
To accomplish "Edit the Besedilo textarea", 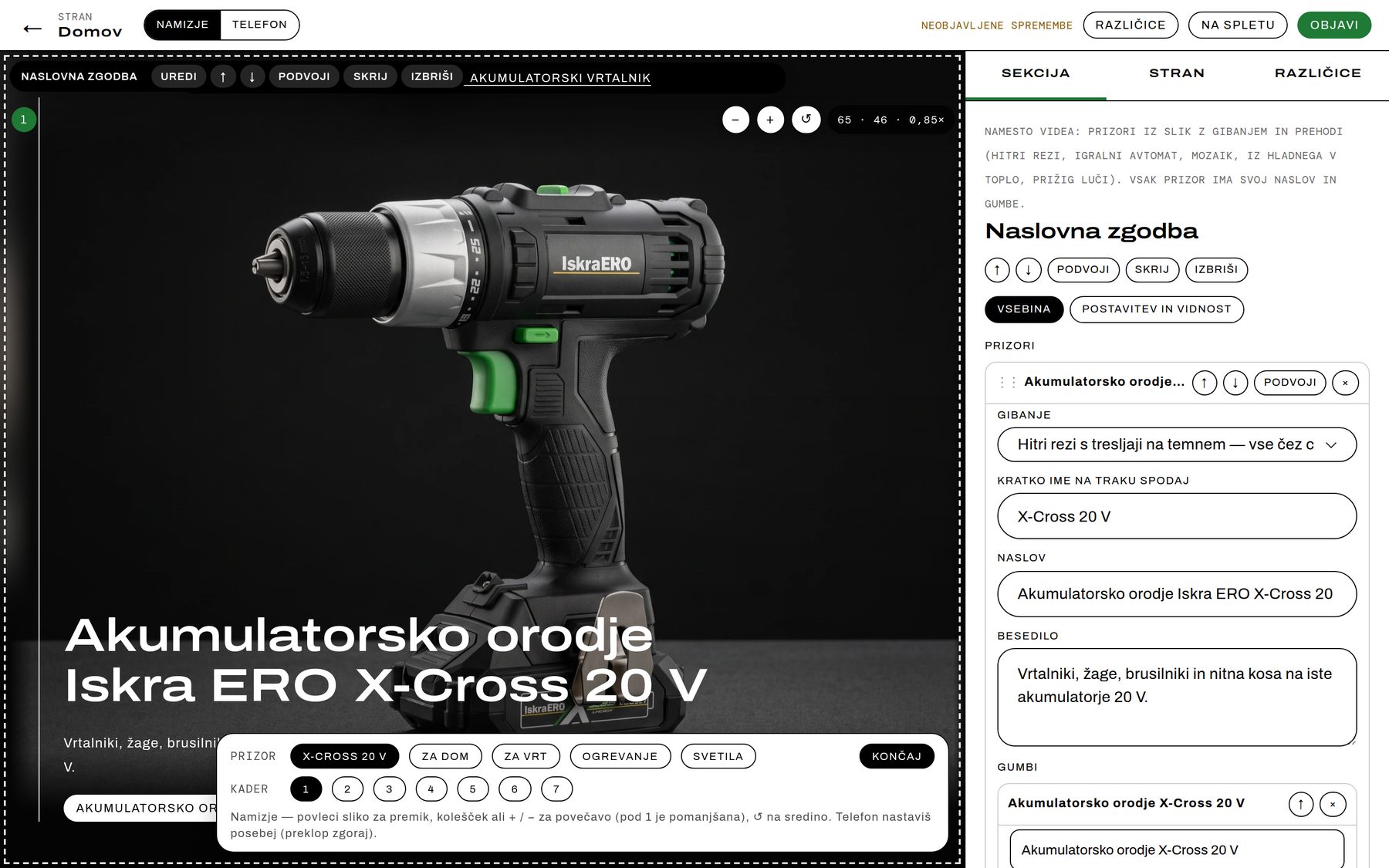I will click(1177, 697).
